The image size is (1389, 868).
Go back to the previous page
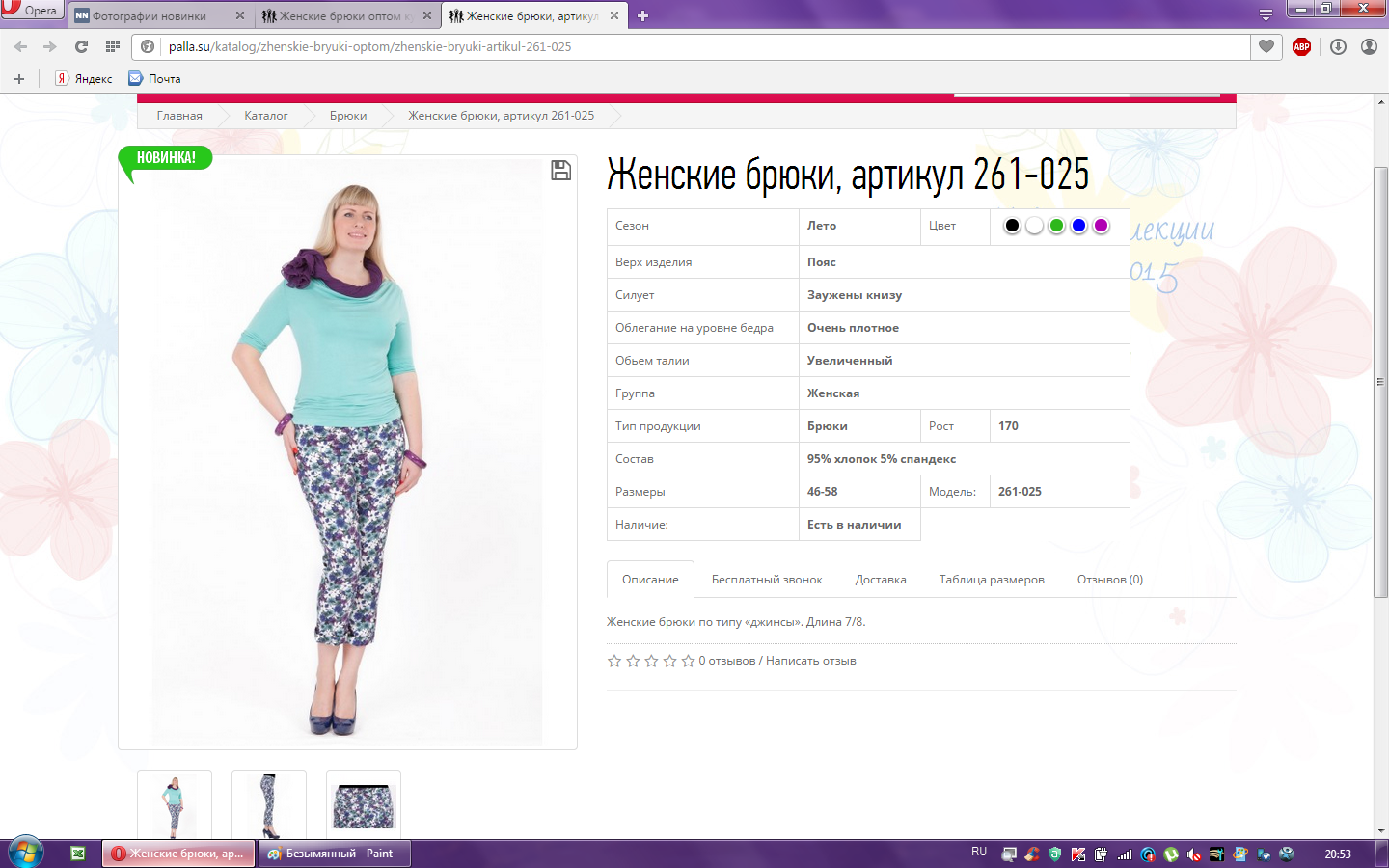click(x=20, y=46)
